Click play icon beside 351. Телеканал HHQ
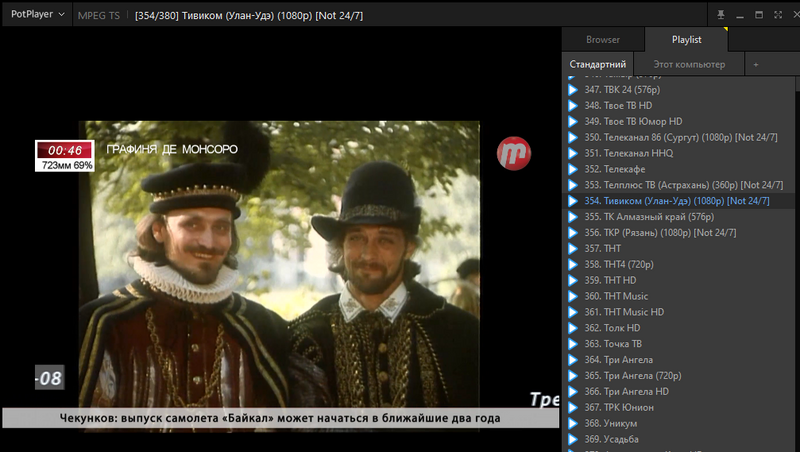The width and height of the screenshot is (800, 452). coord(573,153)
